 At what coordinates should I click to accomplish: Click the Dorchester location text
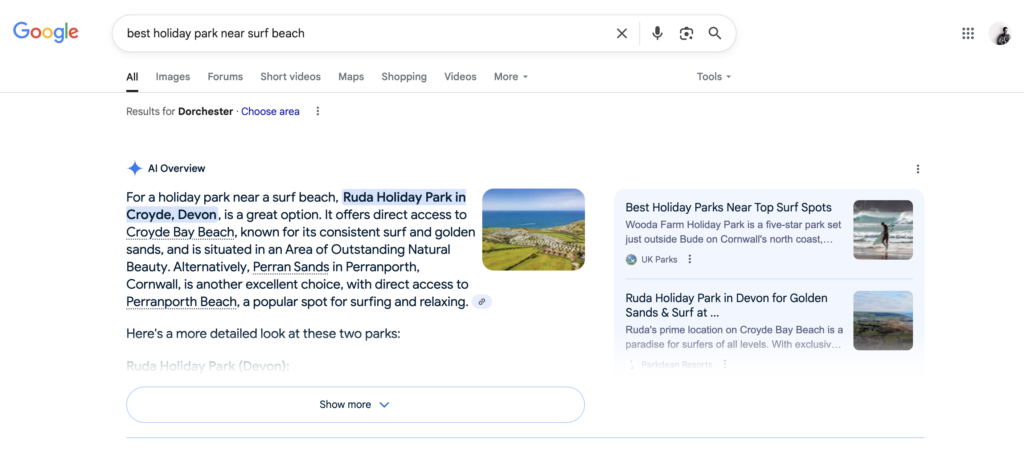[x=205, y=111]
